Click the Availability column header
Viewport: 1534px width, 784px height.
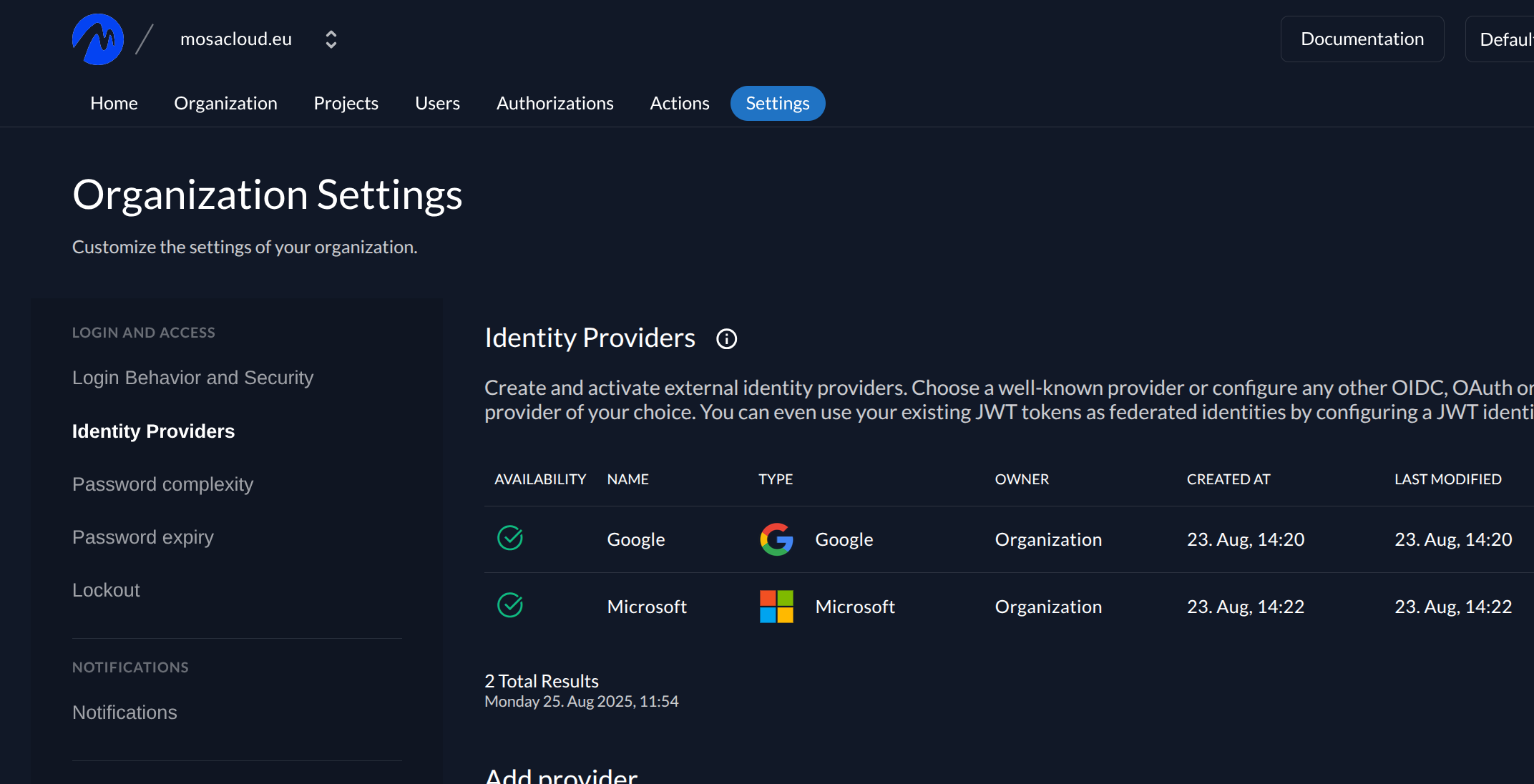point(540,479)
